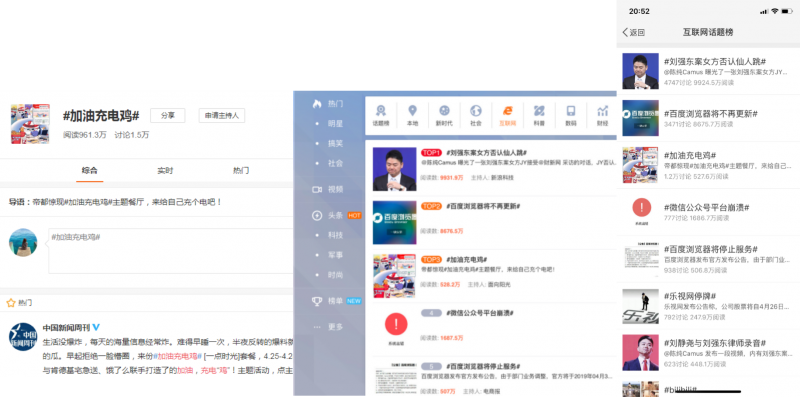Click the user avatar beside the post box
Viewport: 800px width, 397px height.
click(x=23, y=242)
